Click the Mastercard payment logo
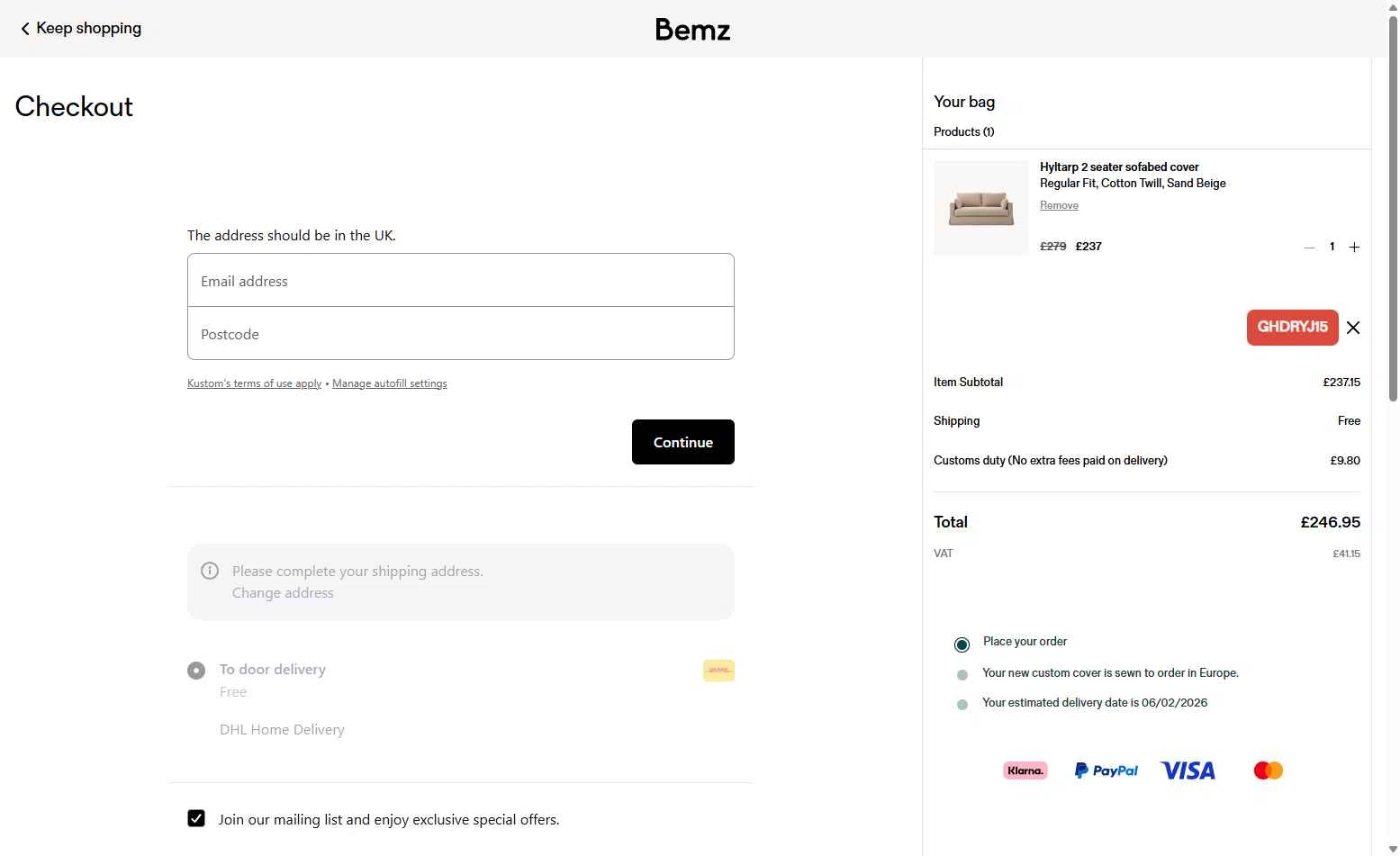The image size is (1400, 856). (x=1268, y=770)
